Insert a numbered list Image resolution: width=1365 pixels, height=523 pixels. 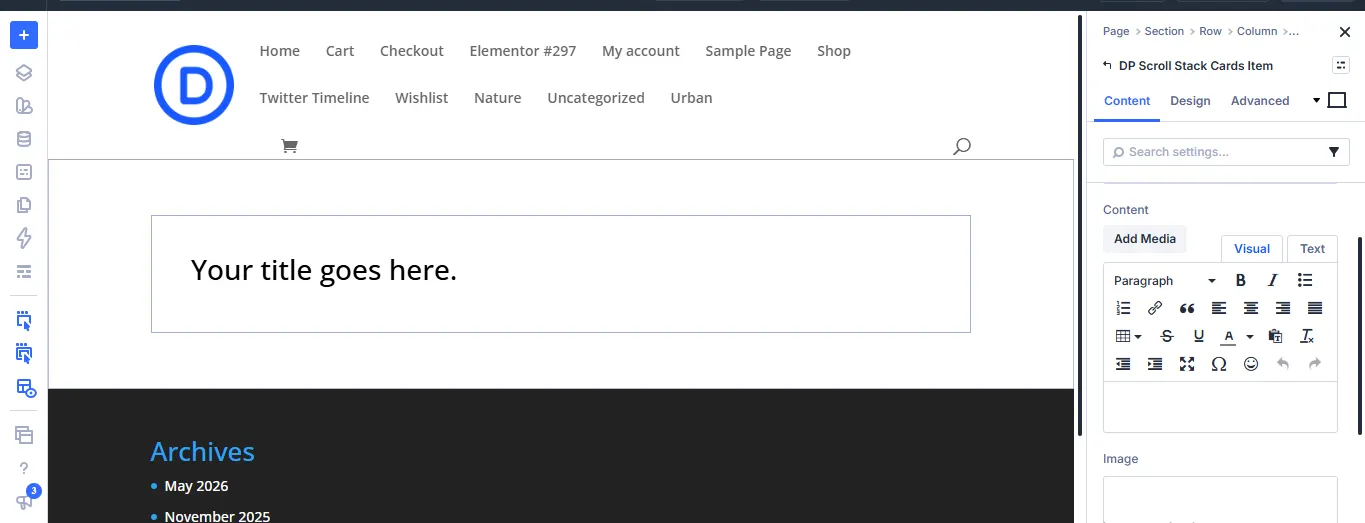tap(1123, 308)
